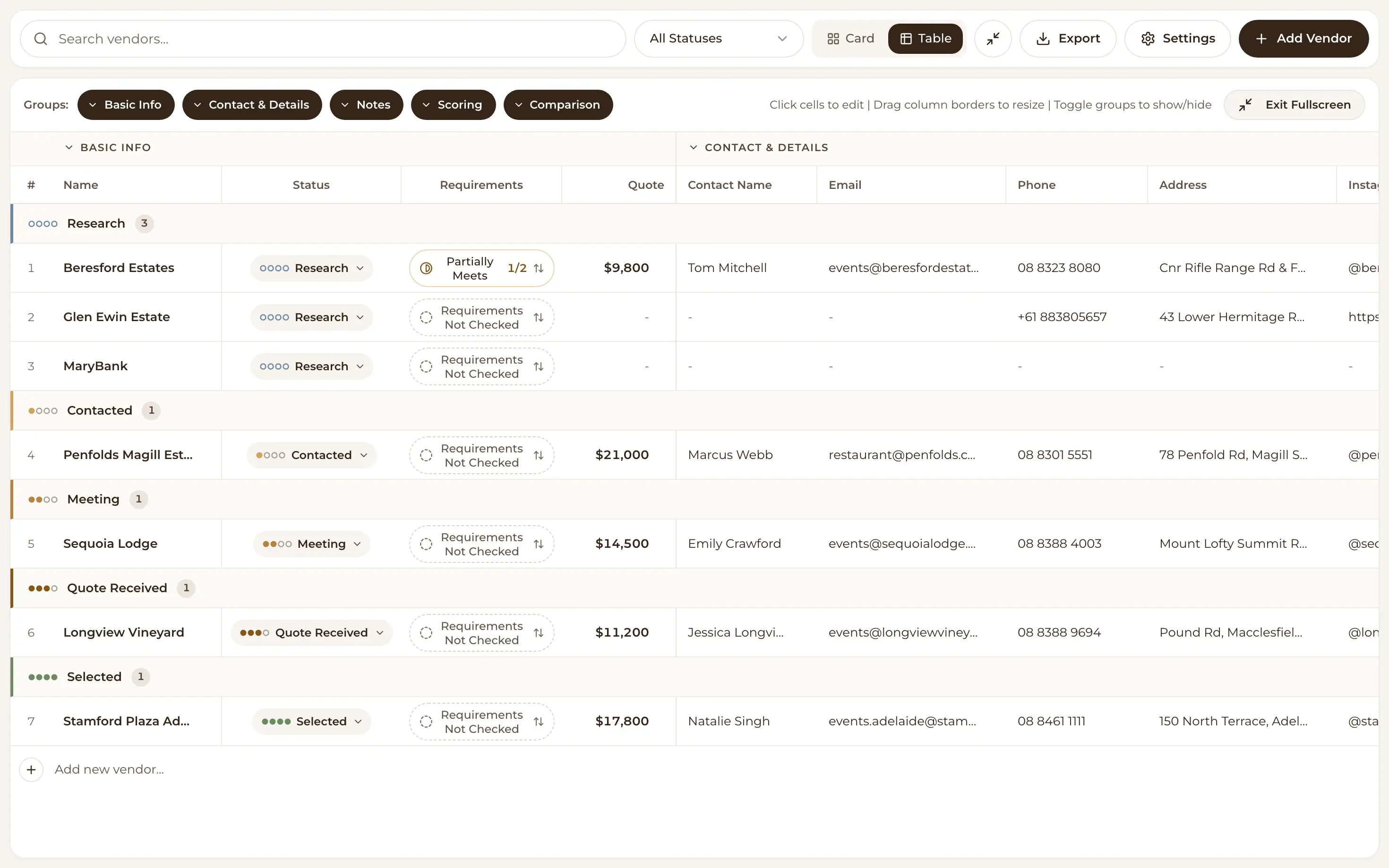
Task: Open Sequoia Lodge Meeting status dropdown
Action: [x=312, y=544]
